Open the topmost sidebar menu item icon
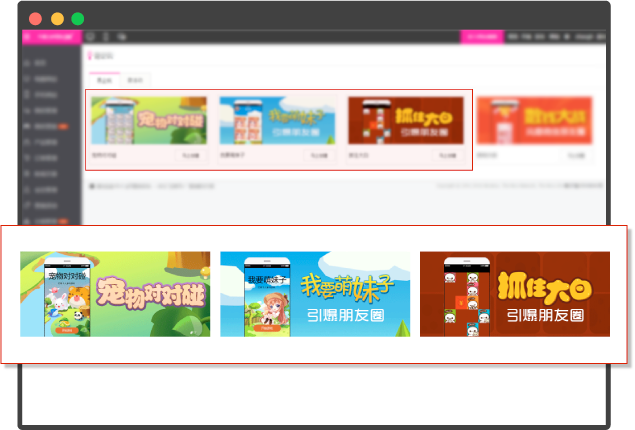The width and height of the screenshot is (635, 430). [x=27, y=61]
